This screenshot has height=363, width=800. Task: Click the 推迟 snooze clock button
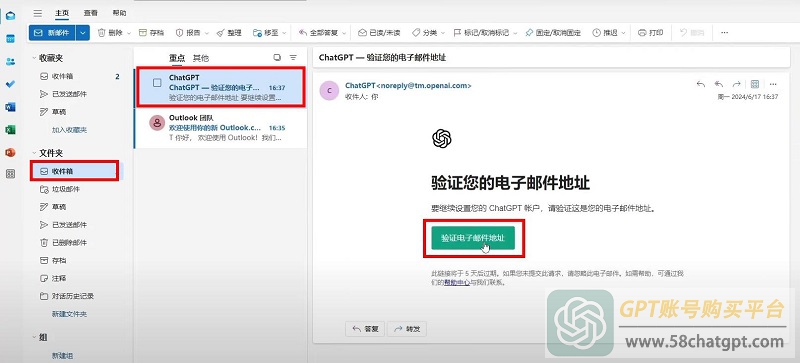(x=605, y=33)
